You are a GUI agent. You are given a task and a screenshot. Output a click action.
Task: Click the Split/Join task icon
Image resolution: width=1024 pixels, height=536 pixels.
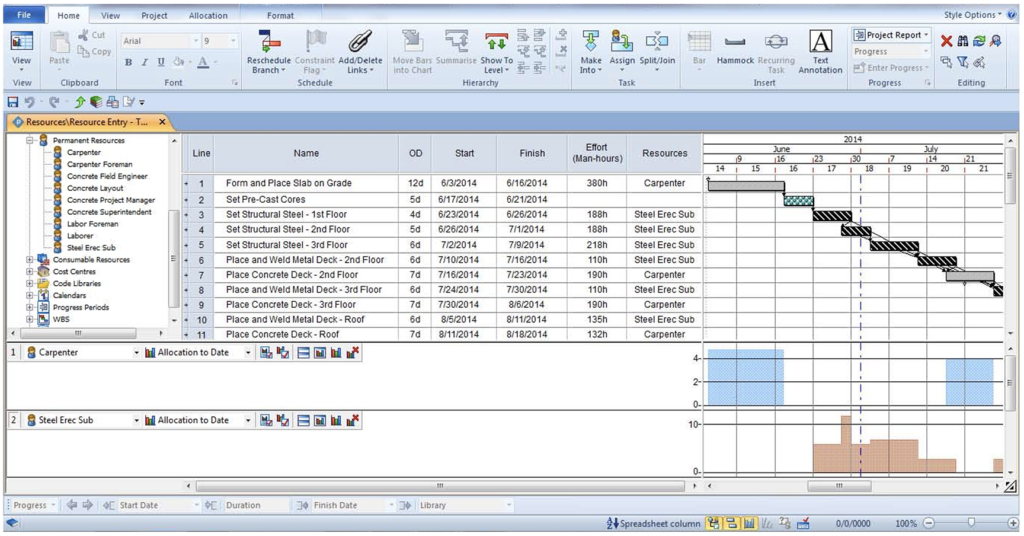pyautogui.click(x=657, y=42)
